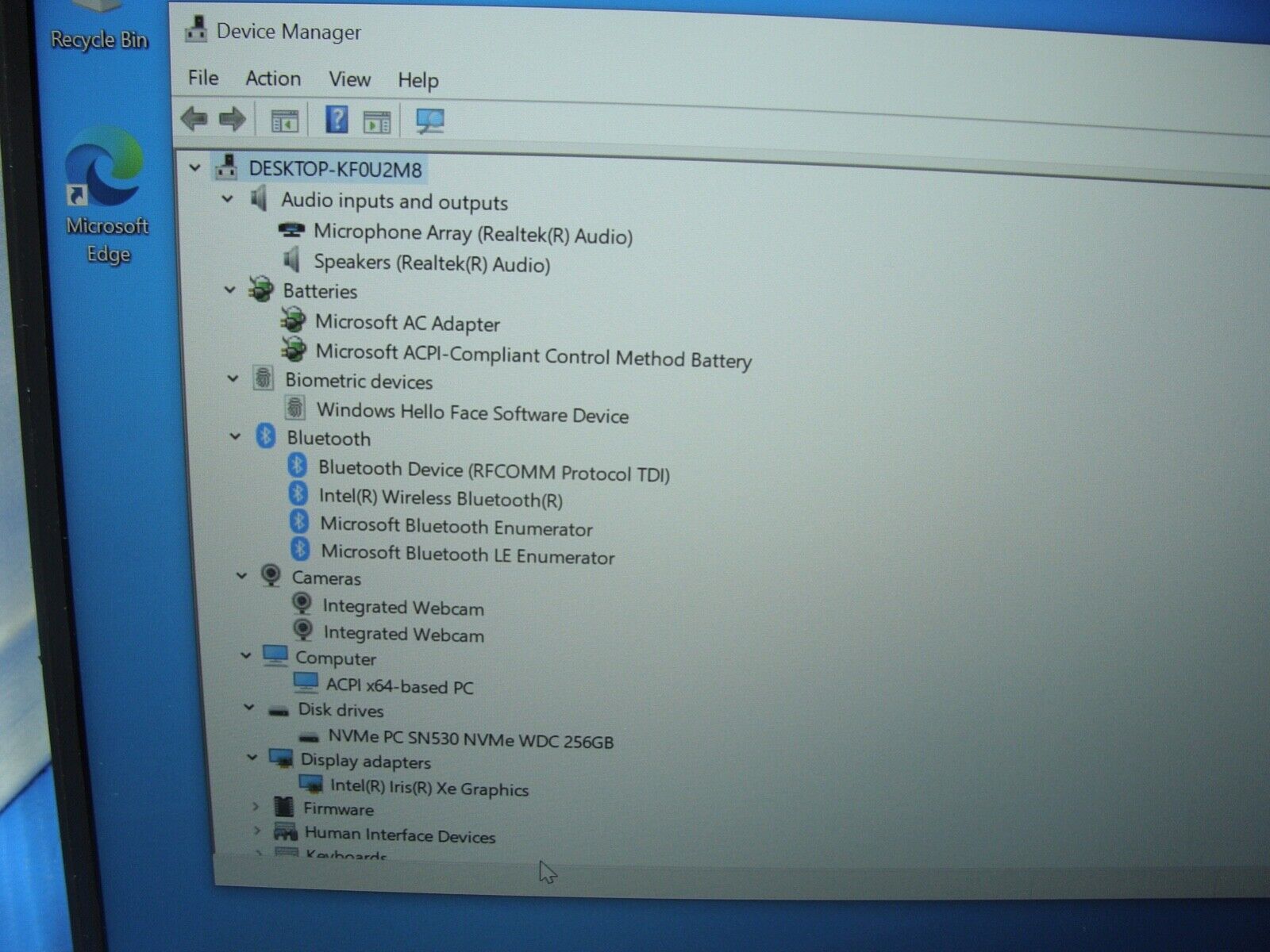Screen dimensions: 1270x952
Task: Expand Human Interface Devices category
Action: (x=257, y=831)
